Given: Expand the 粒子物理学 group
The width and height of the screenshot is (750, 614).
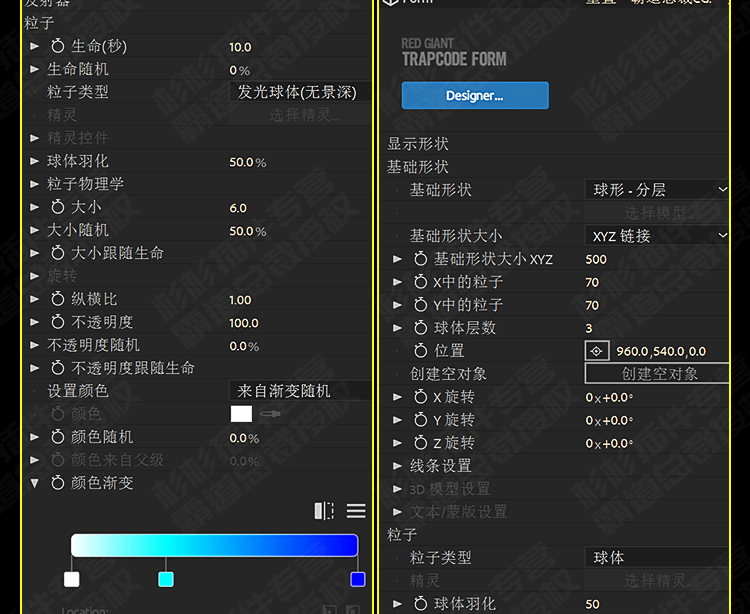Looking at the screenshot, I should tap(34, 184).
